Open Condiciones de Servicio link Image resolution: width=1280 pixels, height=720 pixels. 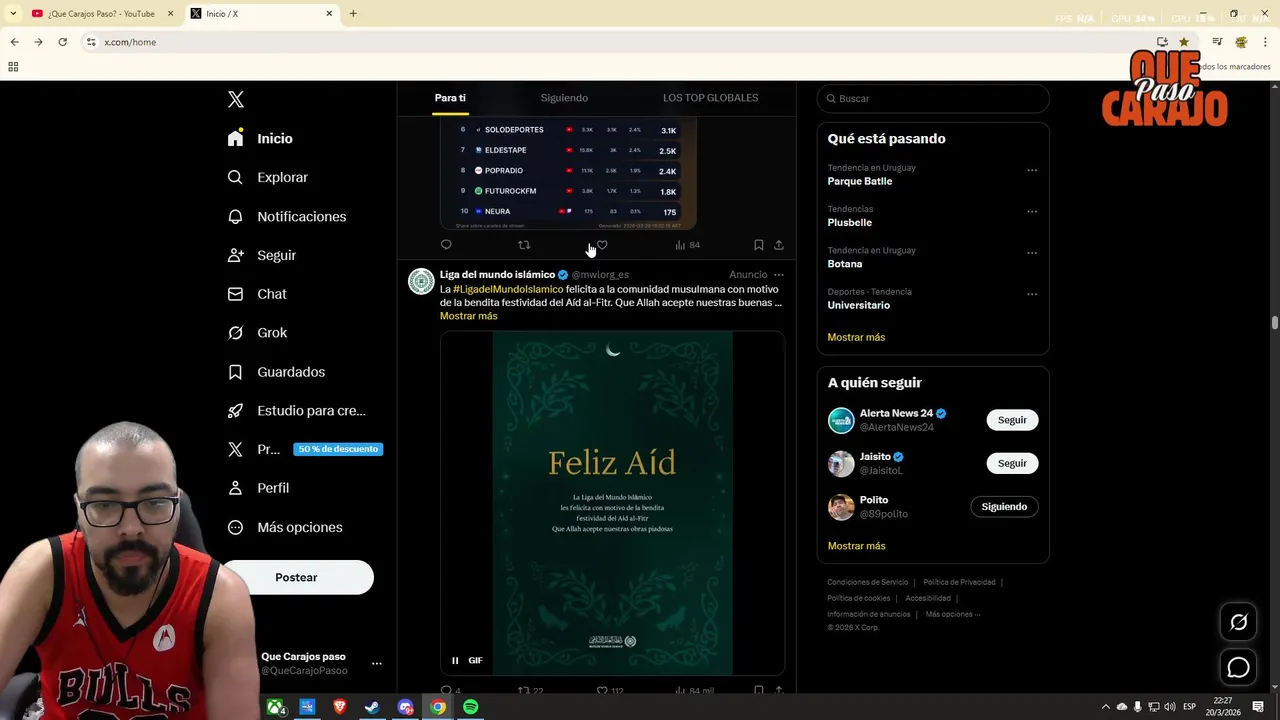pyautogui.click(x=867, y=582)
